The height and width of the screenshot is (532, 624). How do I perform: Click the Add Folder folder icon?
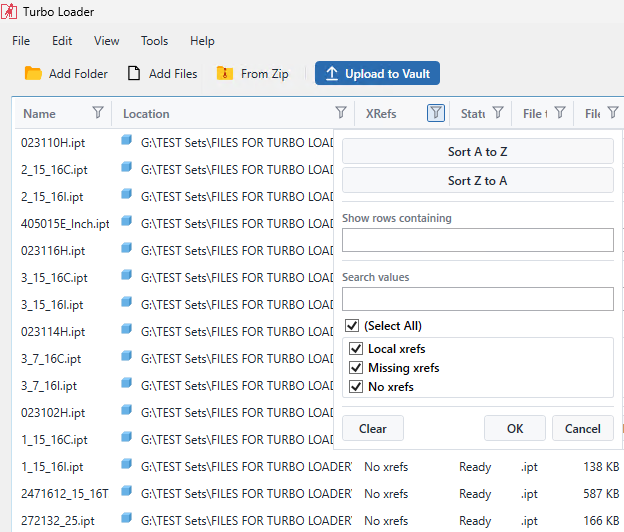coord(33,74)
